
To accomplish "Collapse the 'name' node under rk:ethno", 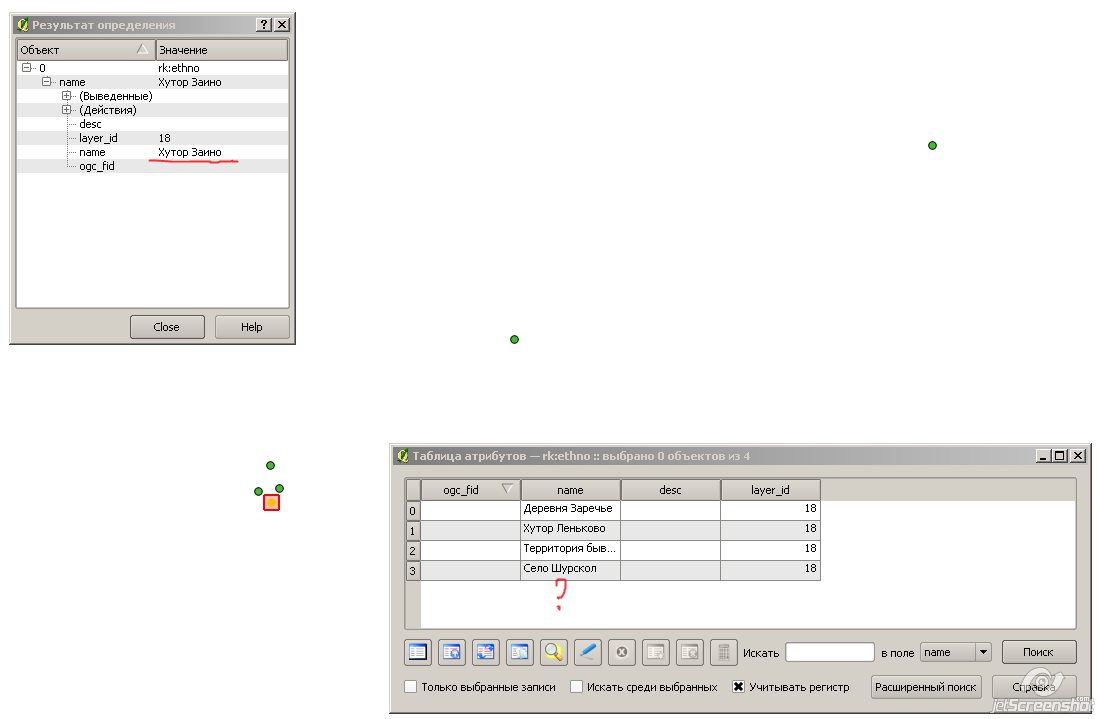I will pos(46,82).
